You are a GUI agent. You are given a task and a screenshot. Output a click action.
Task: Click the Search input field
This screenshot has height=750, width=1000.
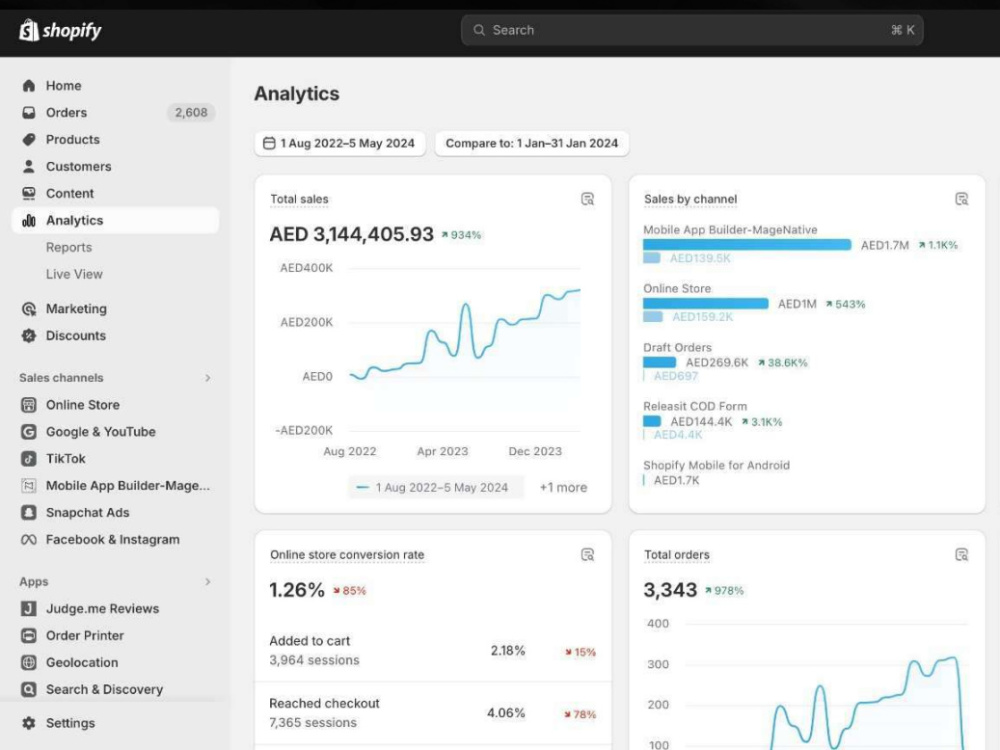coord(692,30)
